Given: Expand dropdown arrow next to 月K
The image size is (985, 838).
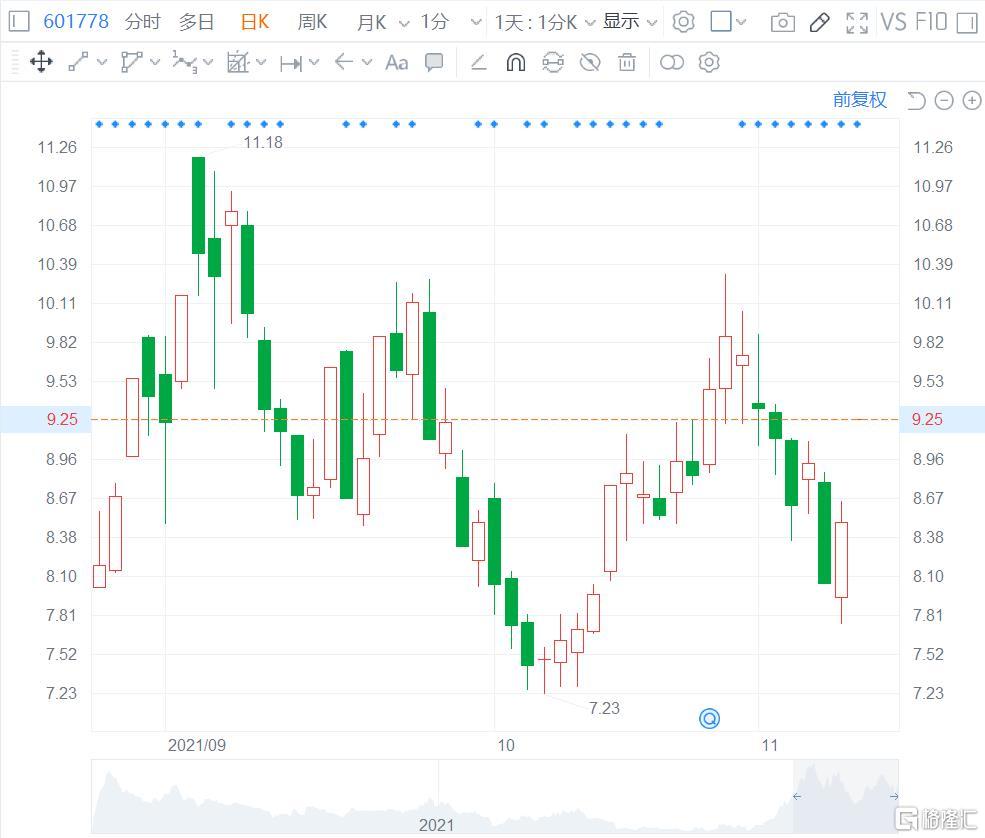Looking at the screenshot, I should (404, 23).
